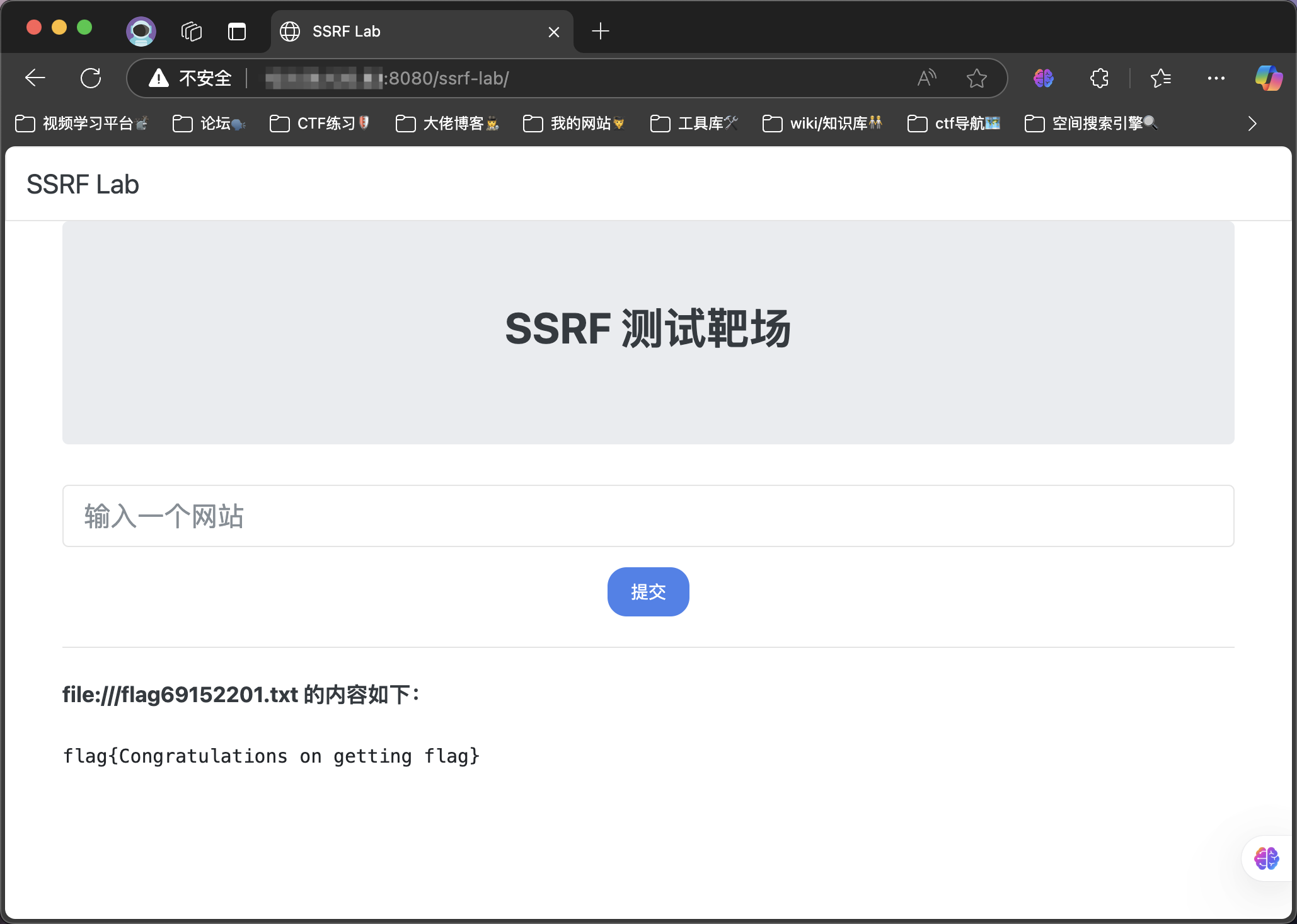Viewport: 1297px width, 924px height.
Task: Open the extensions puzzle icon
Action: tap(1099, 78)
